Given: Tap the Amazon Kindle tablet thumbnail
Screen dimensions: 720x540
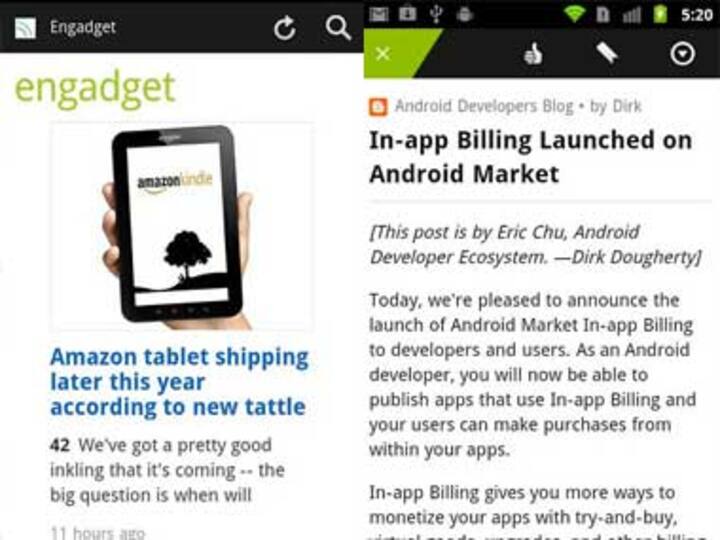Looking at the screenshot, I should tap(182, 226).
